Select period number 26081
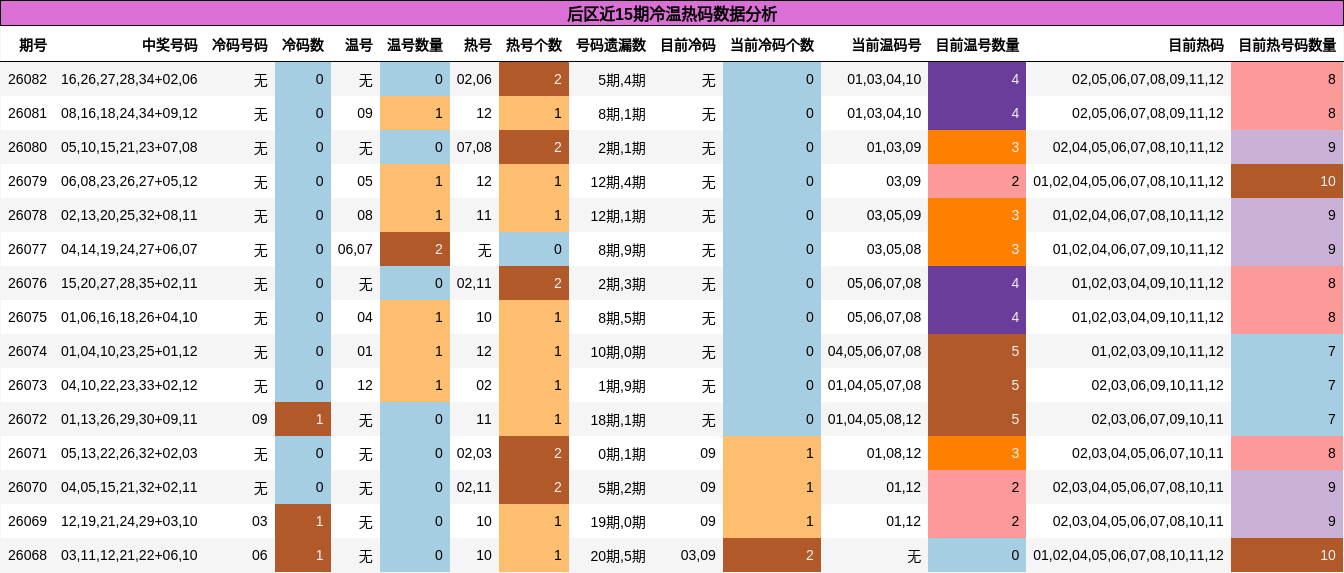 (x=27, y=113)
